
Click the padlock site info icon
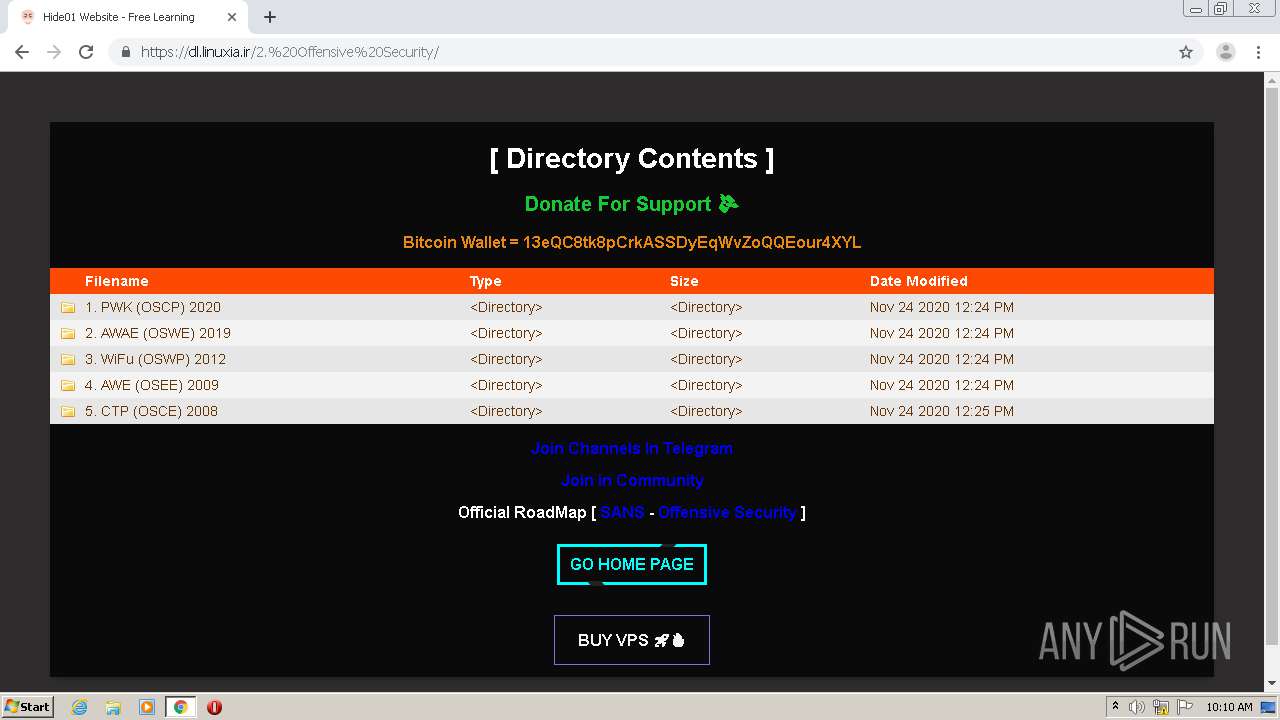pos(126,52)
